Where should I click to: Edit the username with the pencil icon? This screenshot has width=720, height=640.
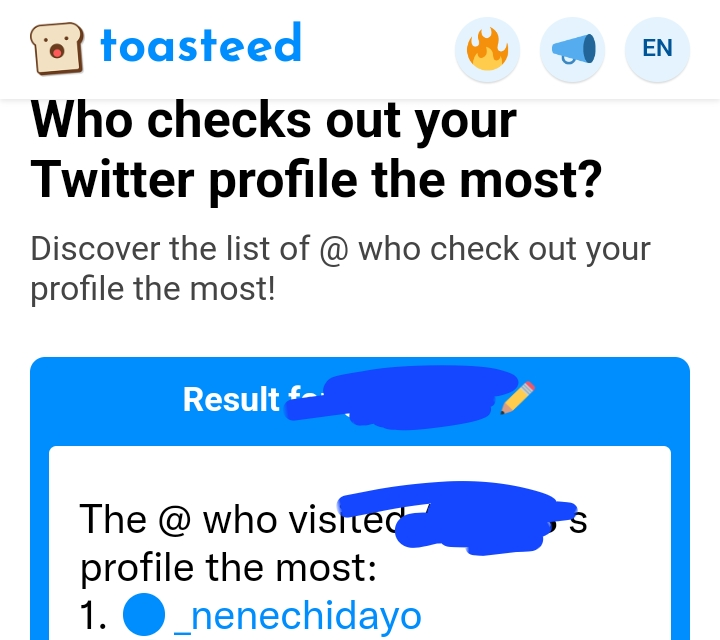tap(518, 398)
